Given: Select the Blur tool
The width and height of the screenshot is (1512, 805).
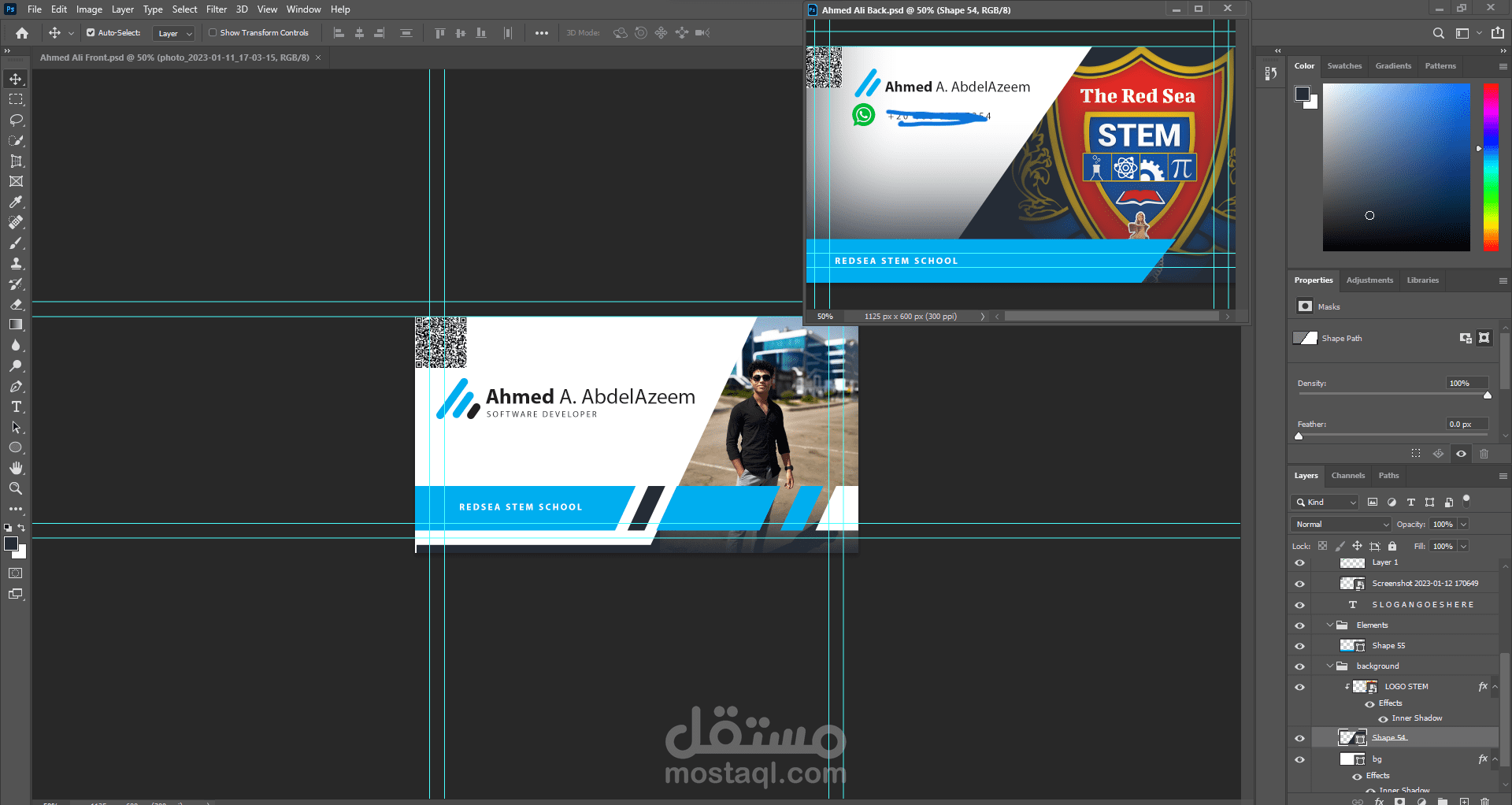Looking at the screenshot, I should click(16, 345).
